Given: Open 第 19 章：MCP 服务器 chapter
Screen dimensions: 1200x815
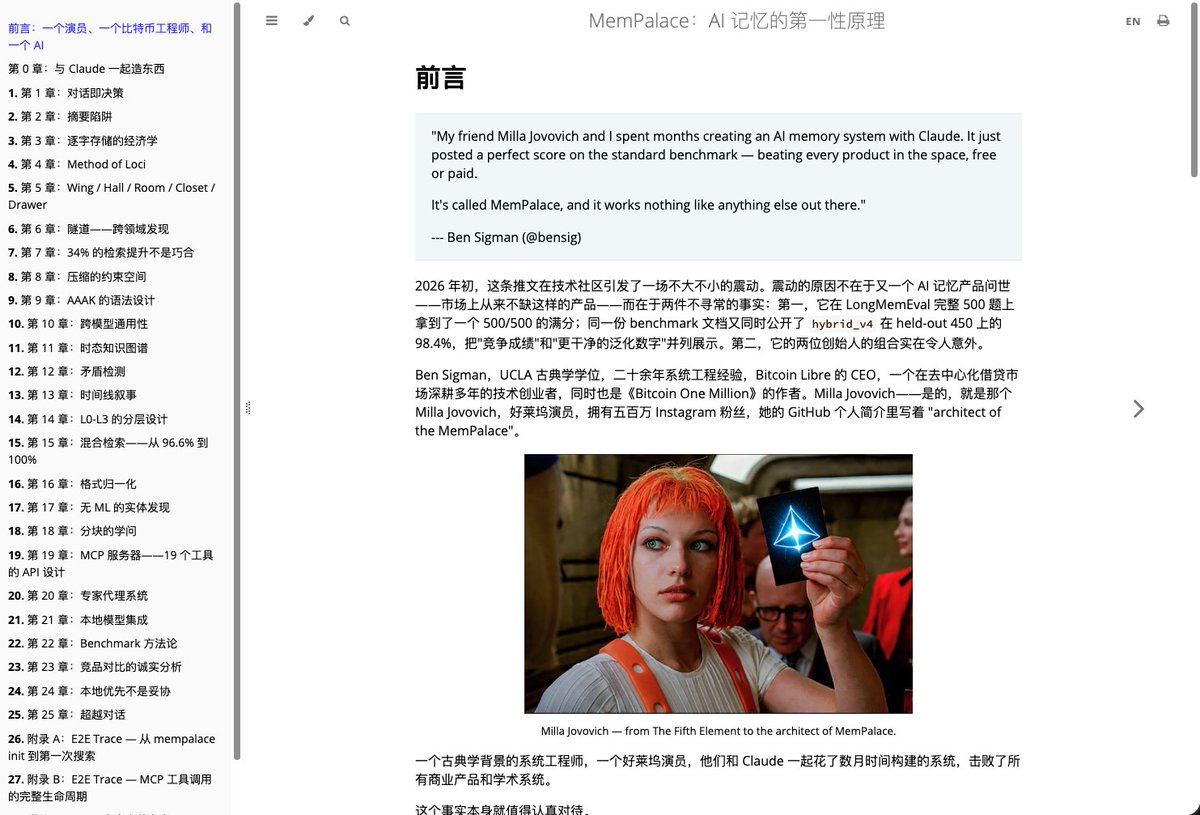Looking at the screenshot, I should point(110,563).
